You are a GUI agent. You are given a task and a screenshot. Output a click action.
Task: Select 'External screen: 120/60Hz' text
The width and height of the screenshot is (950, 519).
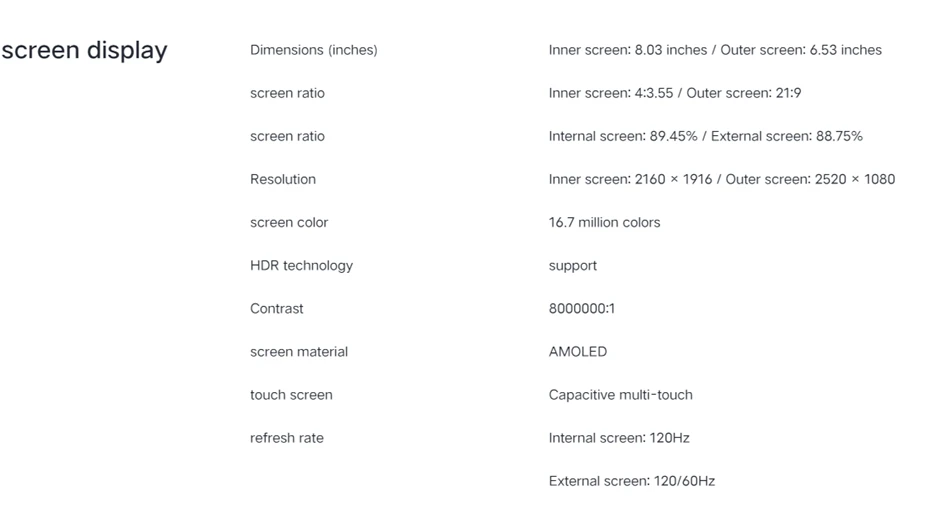click(632, 481)
